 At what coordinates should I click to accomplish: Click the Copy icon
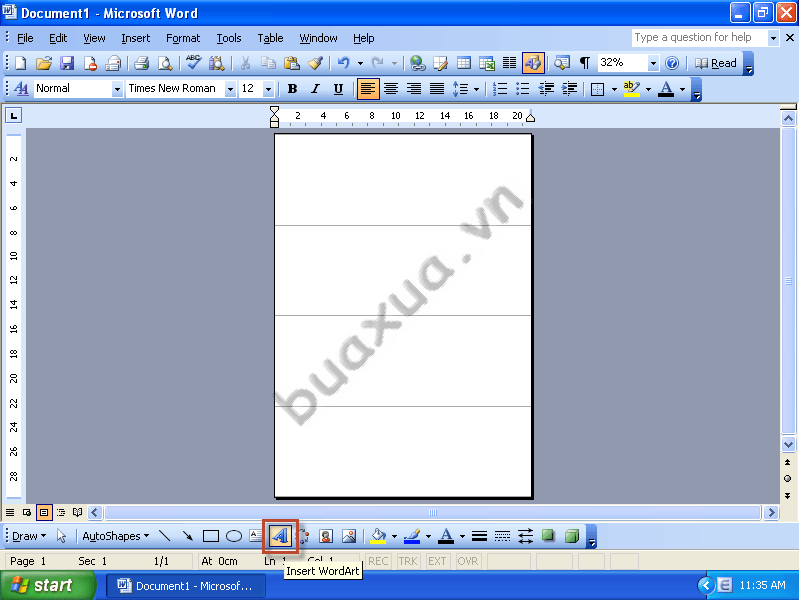click(268, 63)
